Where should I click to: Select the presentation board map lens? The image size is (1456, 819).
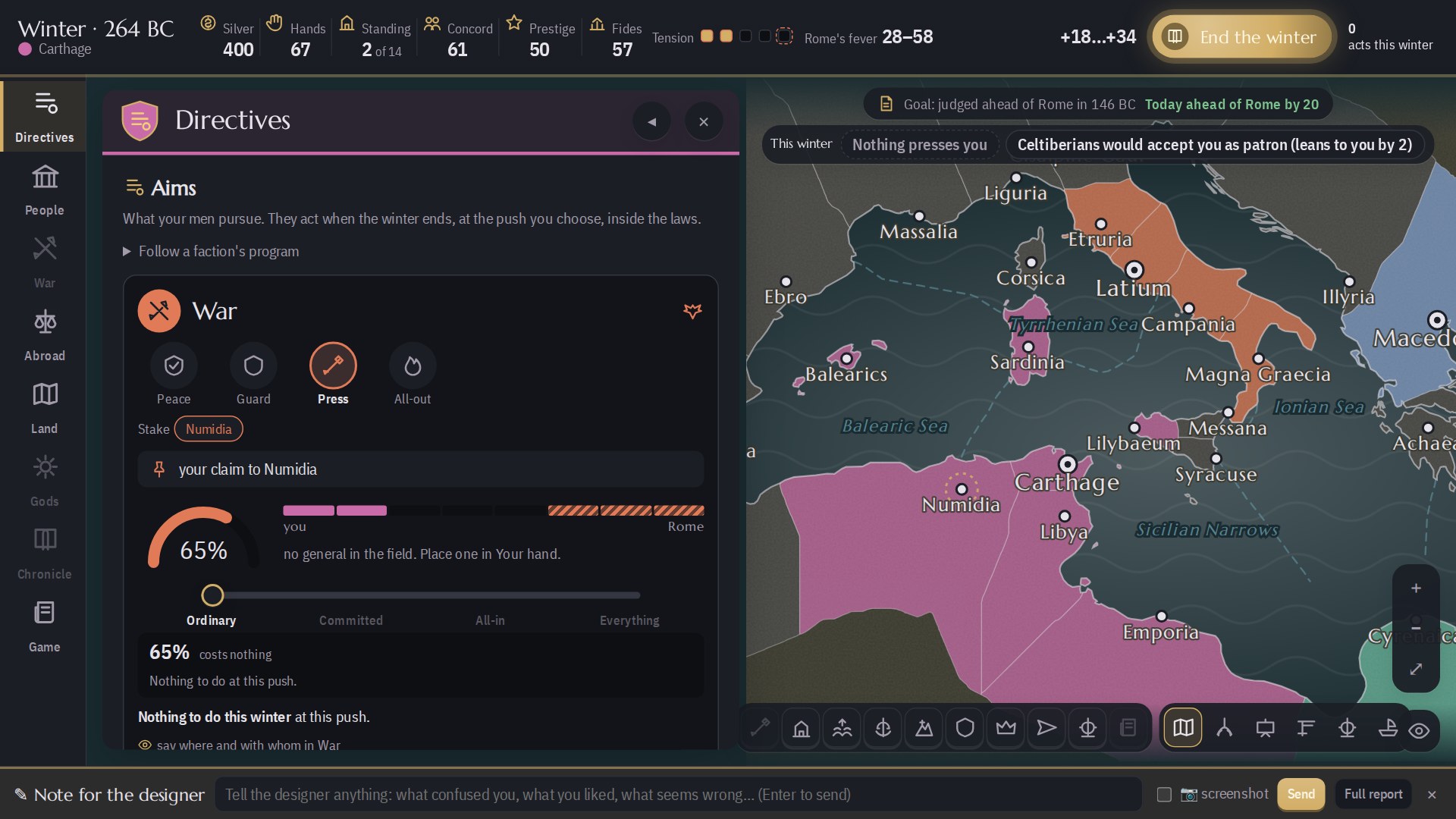[1265, 728]
